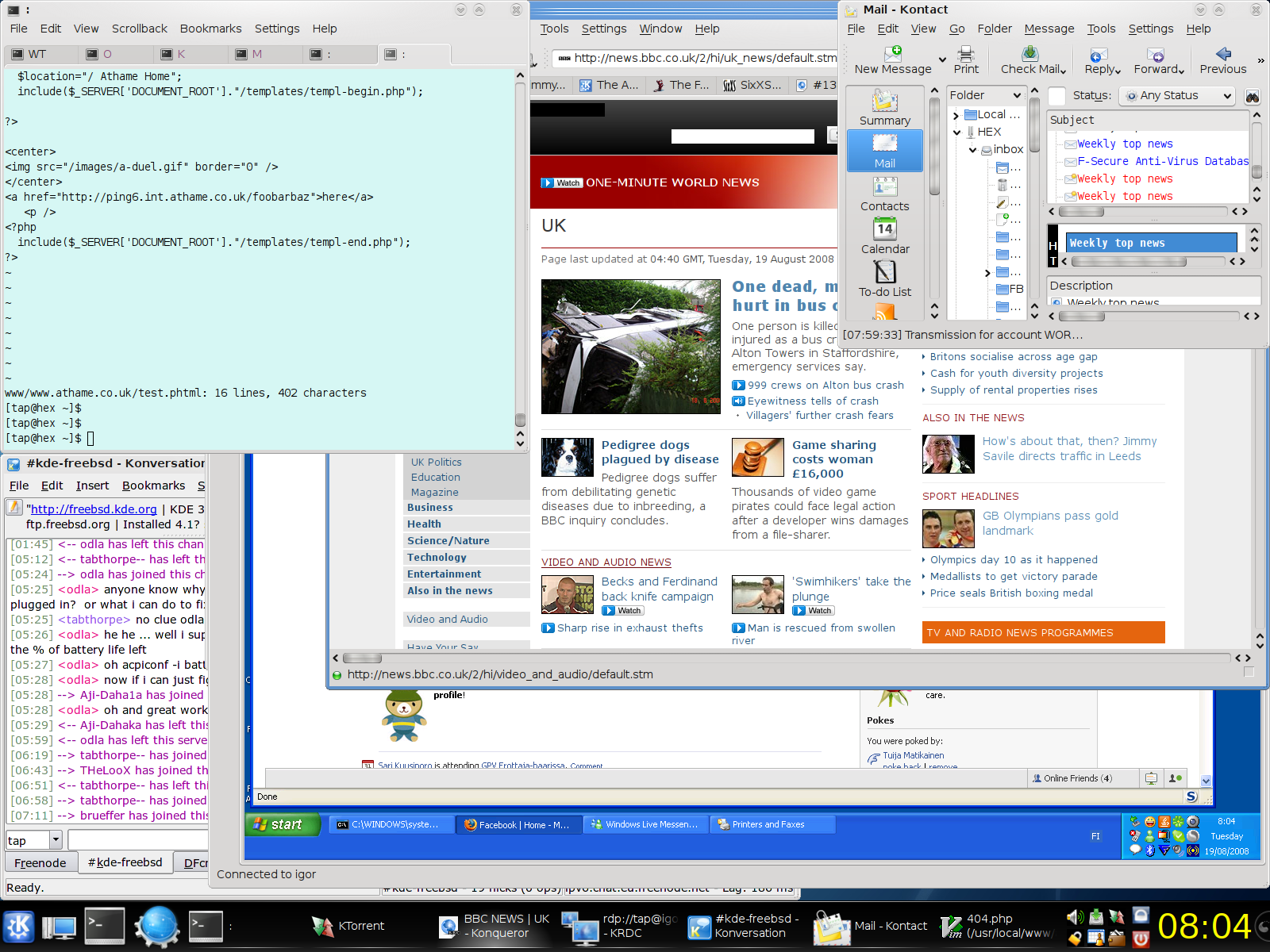Screen dimensions: 1270x952
Task: Collapse HEX account in folder tree
Action: tap(956, 132)
